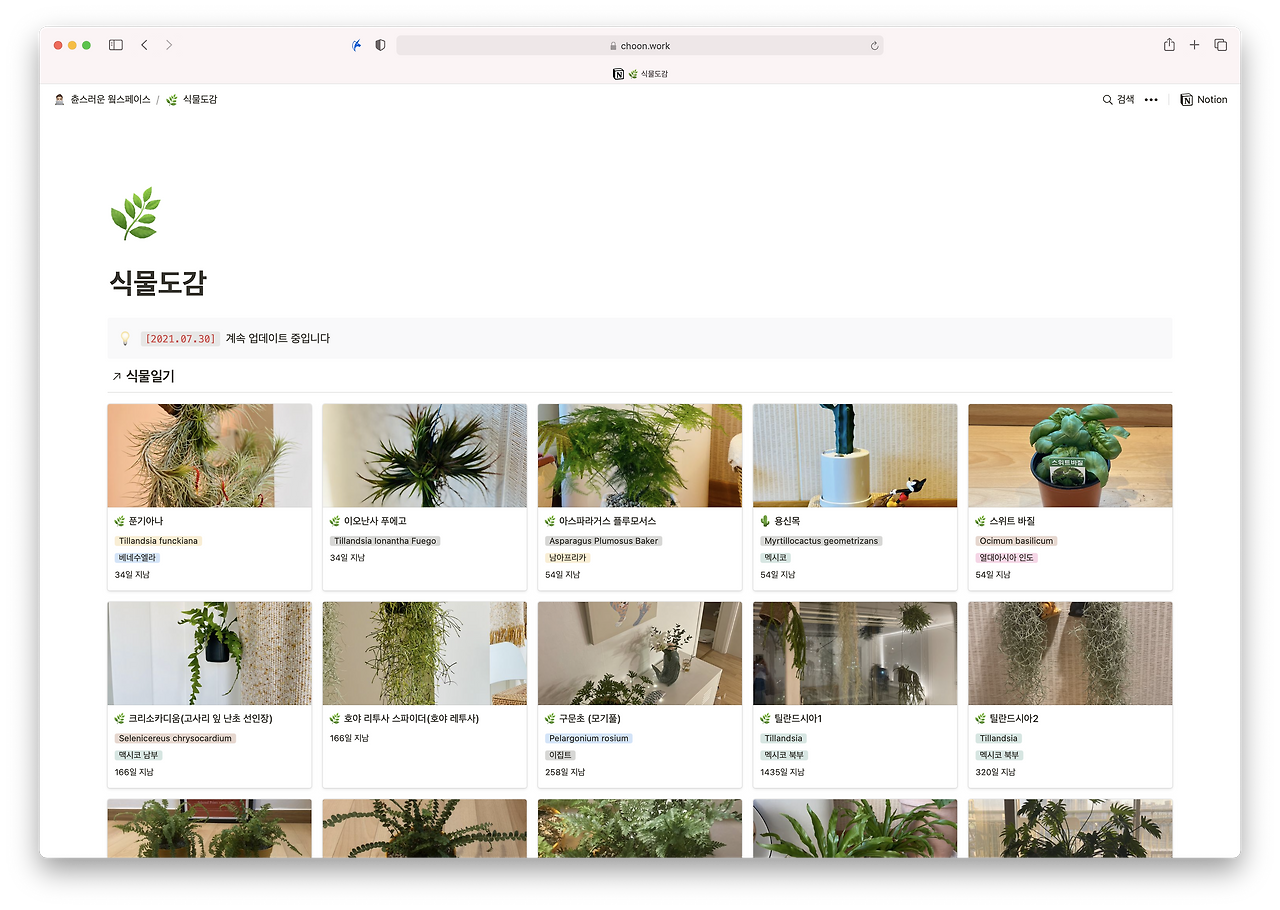This screenshot has height=910, width=1280.
Task: Open the 푼기아나 card photo
Action: click(209, 456)
